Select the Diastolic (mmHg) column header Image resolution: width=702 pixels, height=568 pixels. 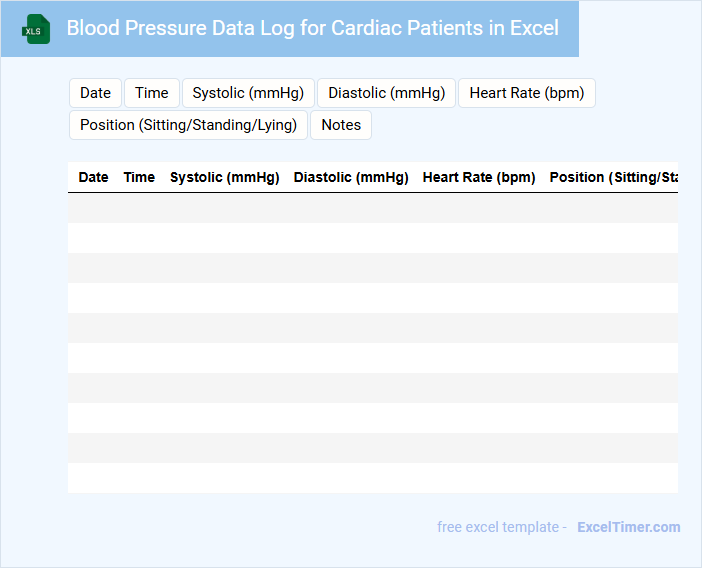[x=351, y=177]
